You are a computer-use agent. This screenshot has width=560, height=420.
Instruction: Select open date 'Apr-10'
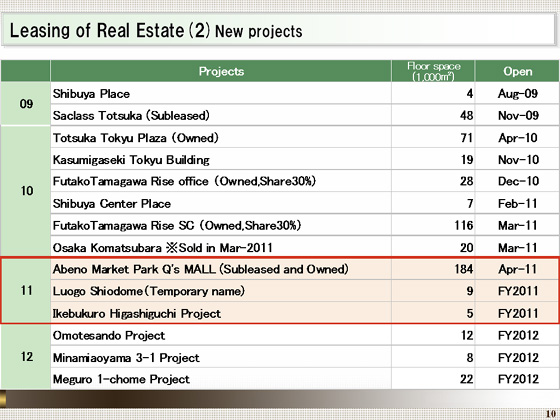pos(518,138)
